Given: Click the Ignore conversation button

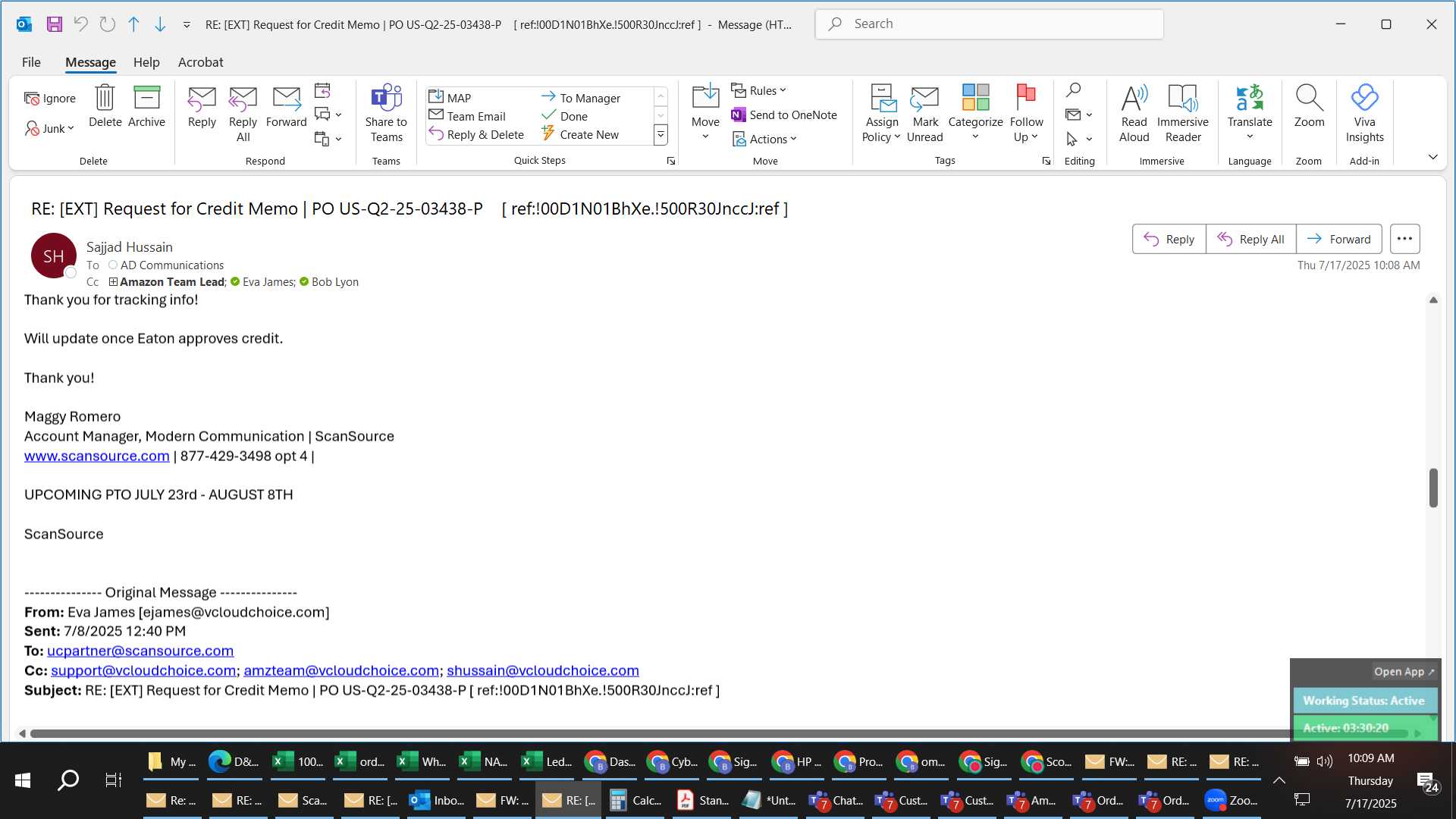Looking at the screenshot, I should [50, 98].
